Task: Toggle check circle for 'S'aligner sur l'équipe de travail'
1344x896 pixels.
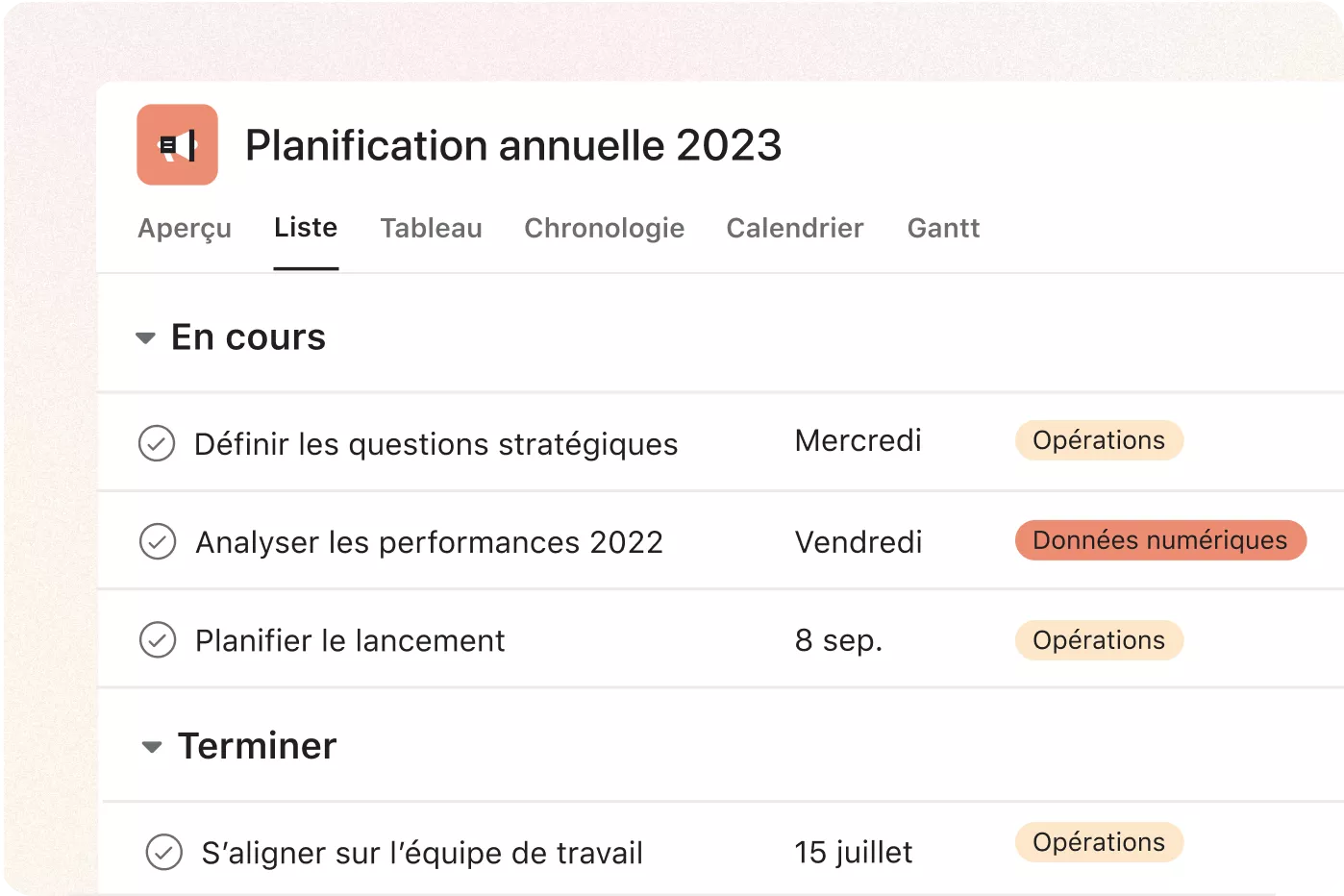Action: [164, 852]
